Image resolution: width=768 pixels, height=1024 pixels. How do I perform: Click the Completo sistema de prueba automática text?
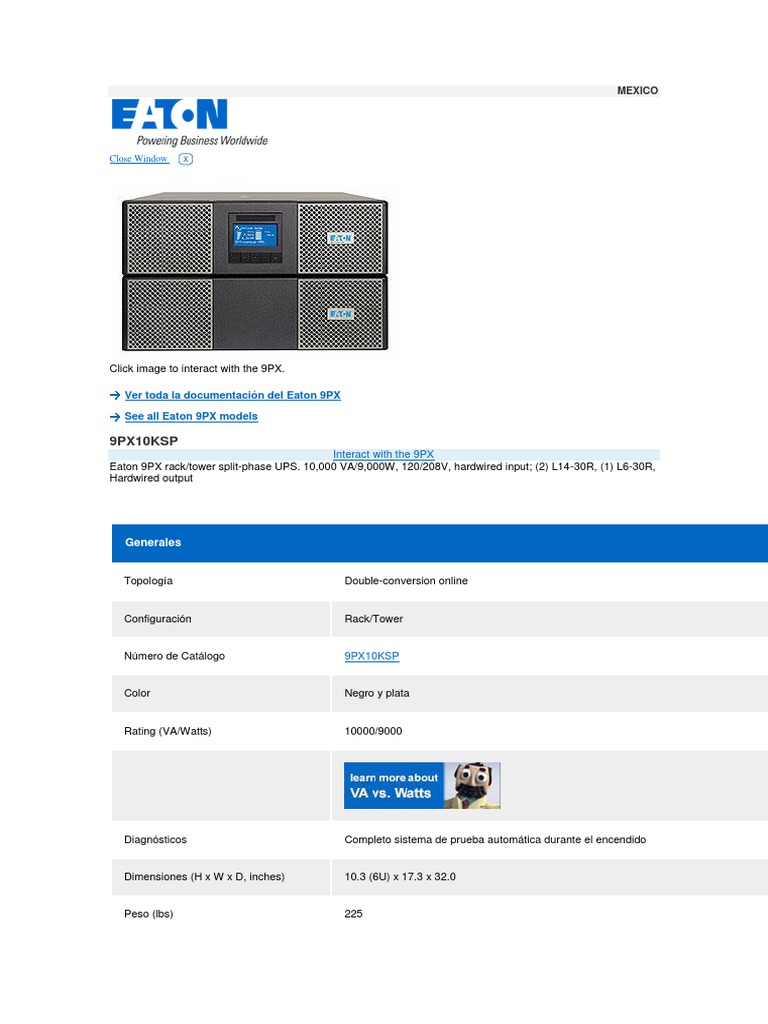(495, 839)
